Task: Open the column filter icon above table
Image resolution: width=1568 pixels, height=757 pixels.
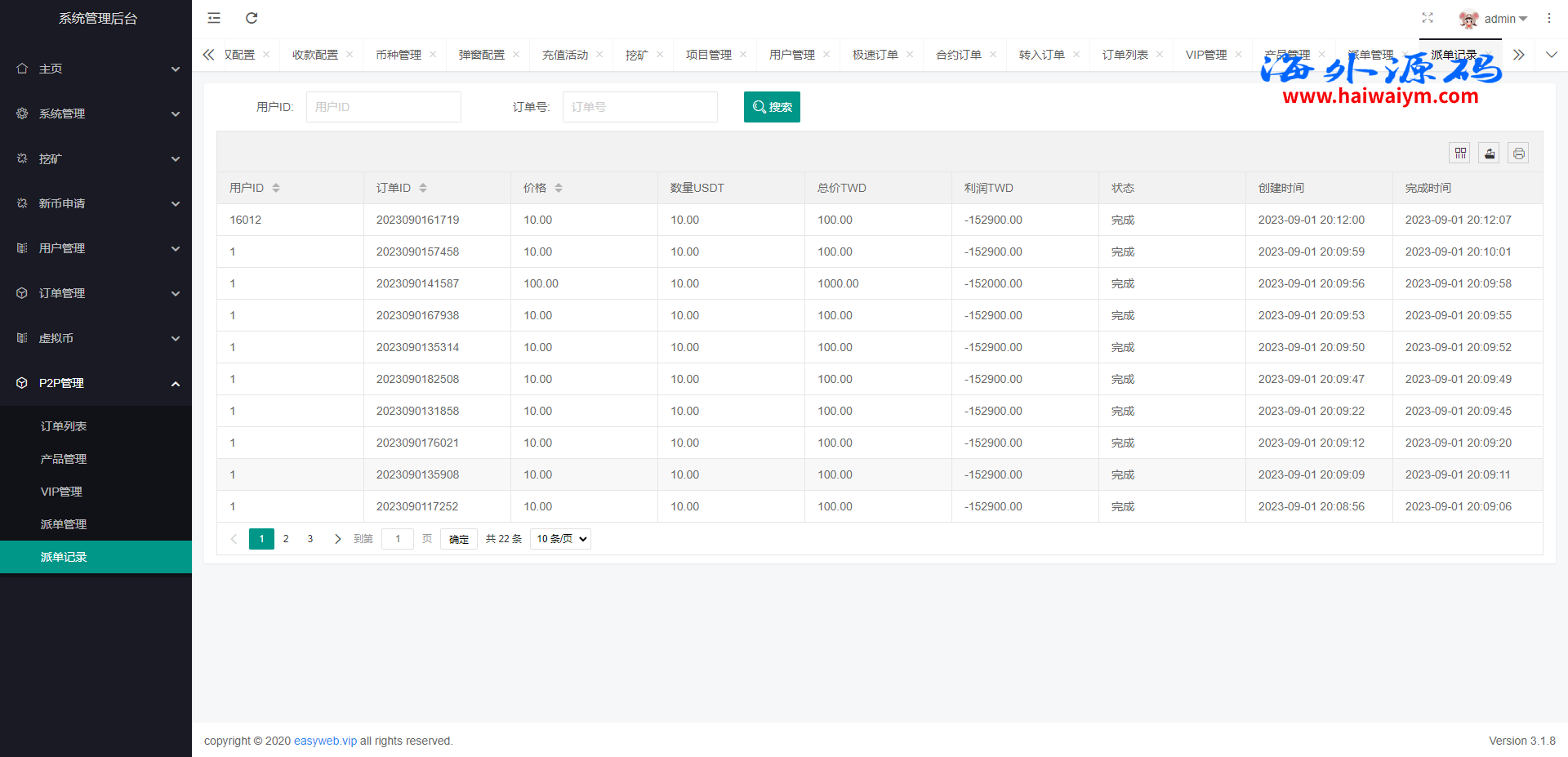Action: tap(1460, 154)
